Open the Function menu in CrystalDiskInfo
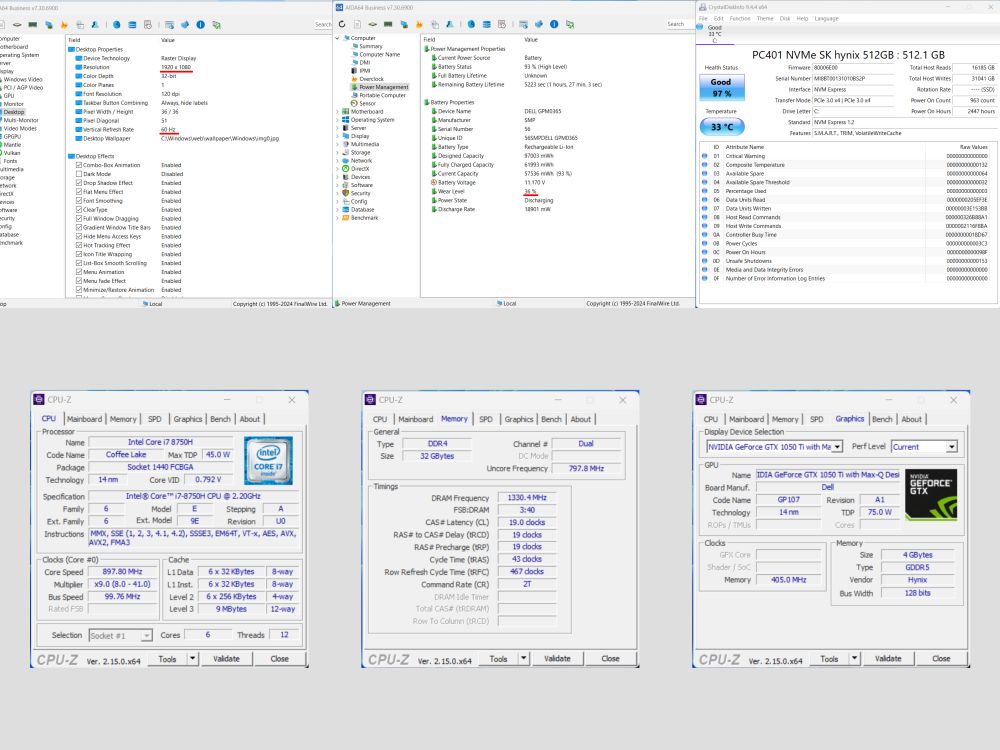The width and height of the screenshot is (1000, 750). [x=739, y=18]
